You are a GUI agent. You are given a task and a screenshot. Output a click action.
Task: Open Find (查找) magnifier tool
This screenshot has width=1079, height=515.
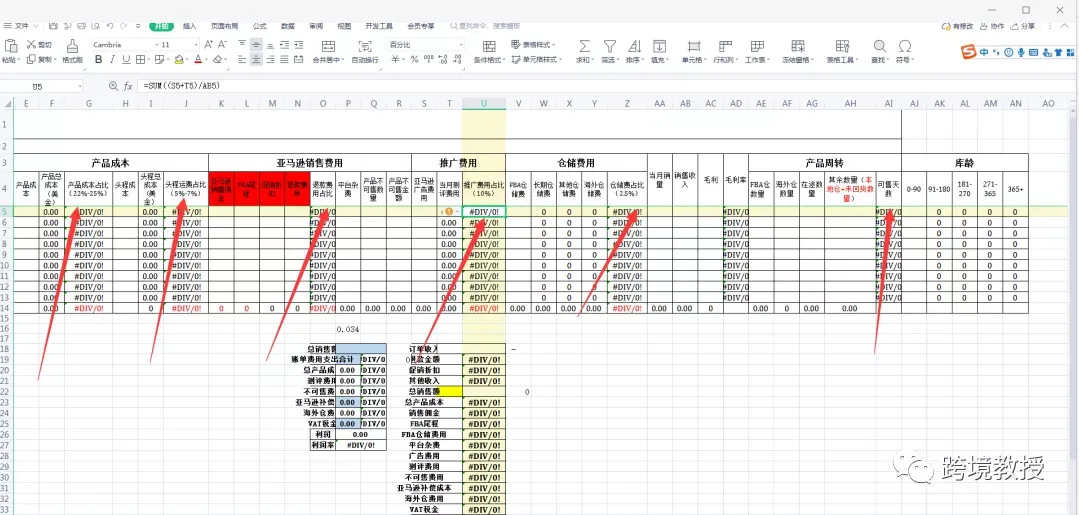[879, 46]
